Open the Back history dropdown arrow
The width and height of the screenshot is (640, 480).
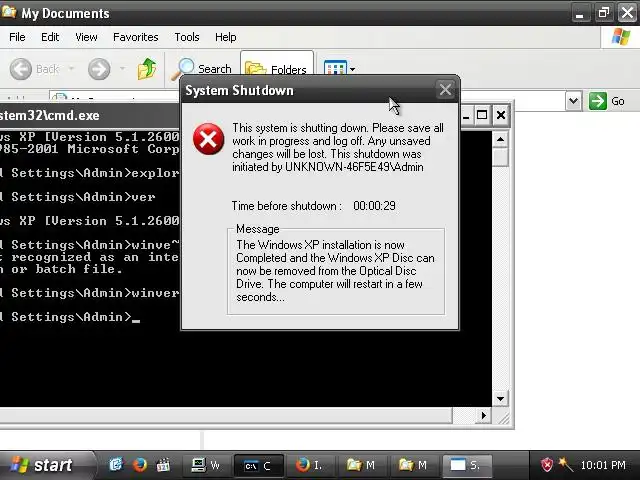tap(71, 68)
